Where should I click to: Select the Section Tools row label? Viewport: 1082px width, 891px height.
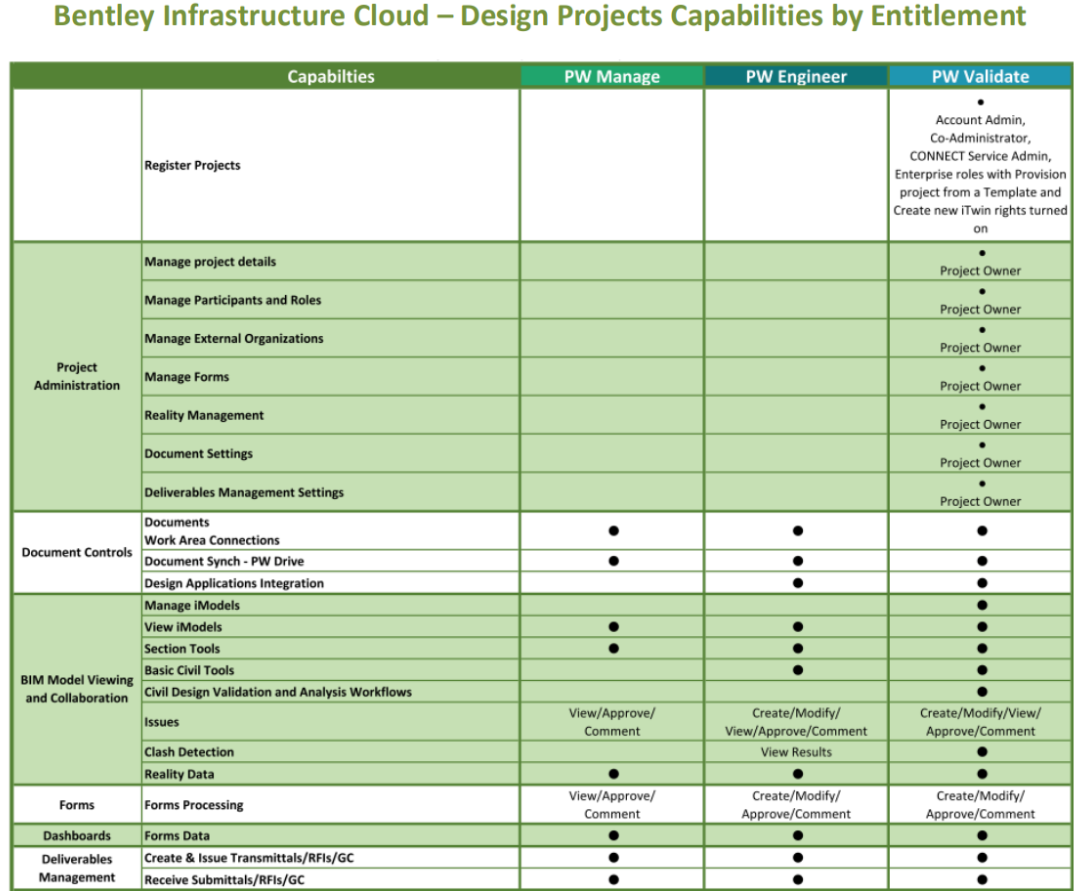click(181, 649)
